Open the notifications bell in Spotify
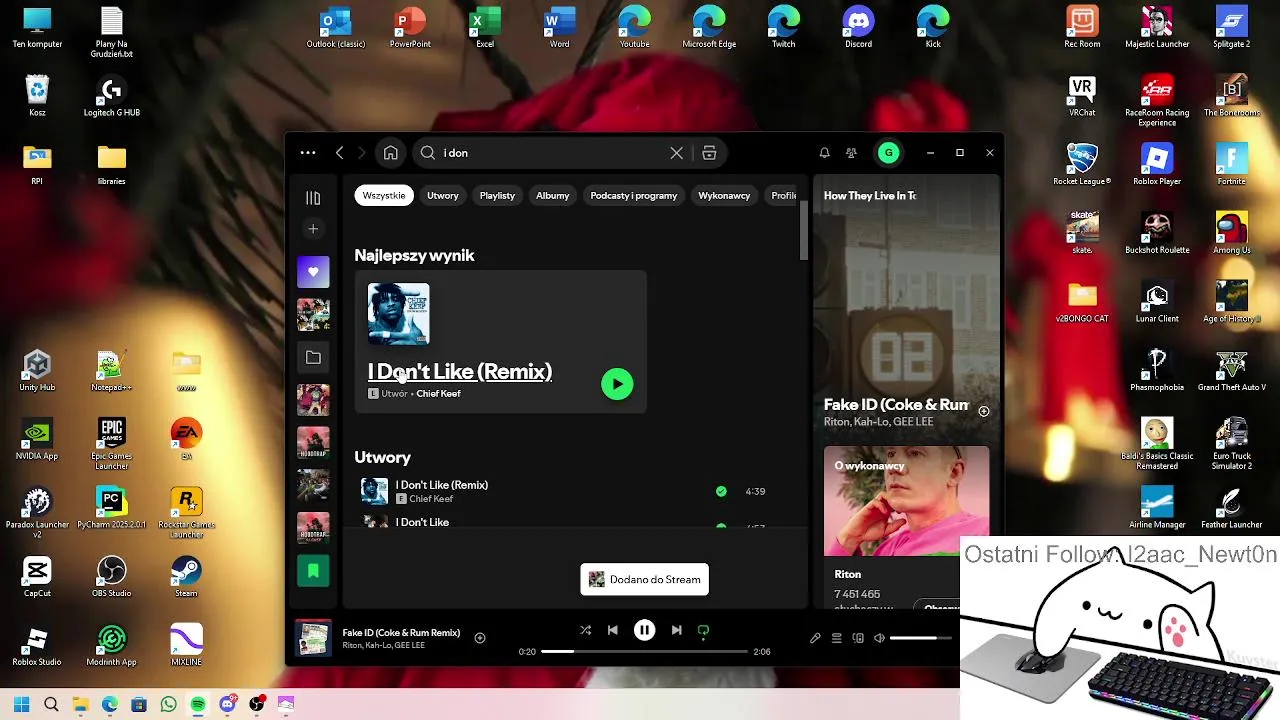The image size is (1280, 720). [824, 153]
